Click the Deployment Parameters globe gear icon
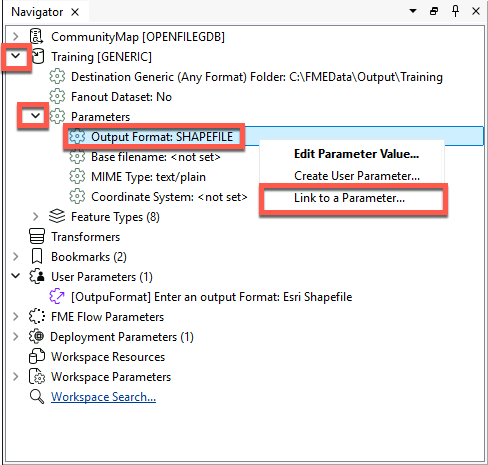The width and height of the screenshot is (488, 465). (x=36, y=336)
